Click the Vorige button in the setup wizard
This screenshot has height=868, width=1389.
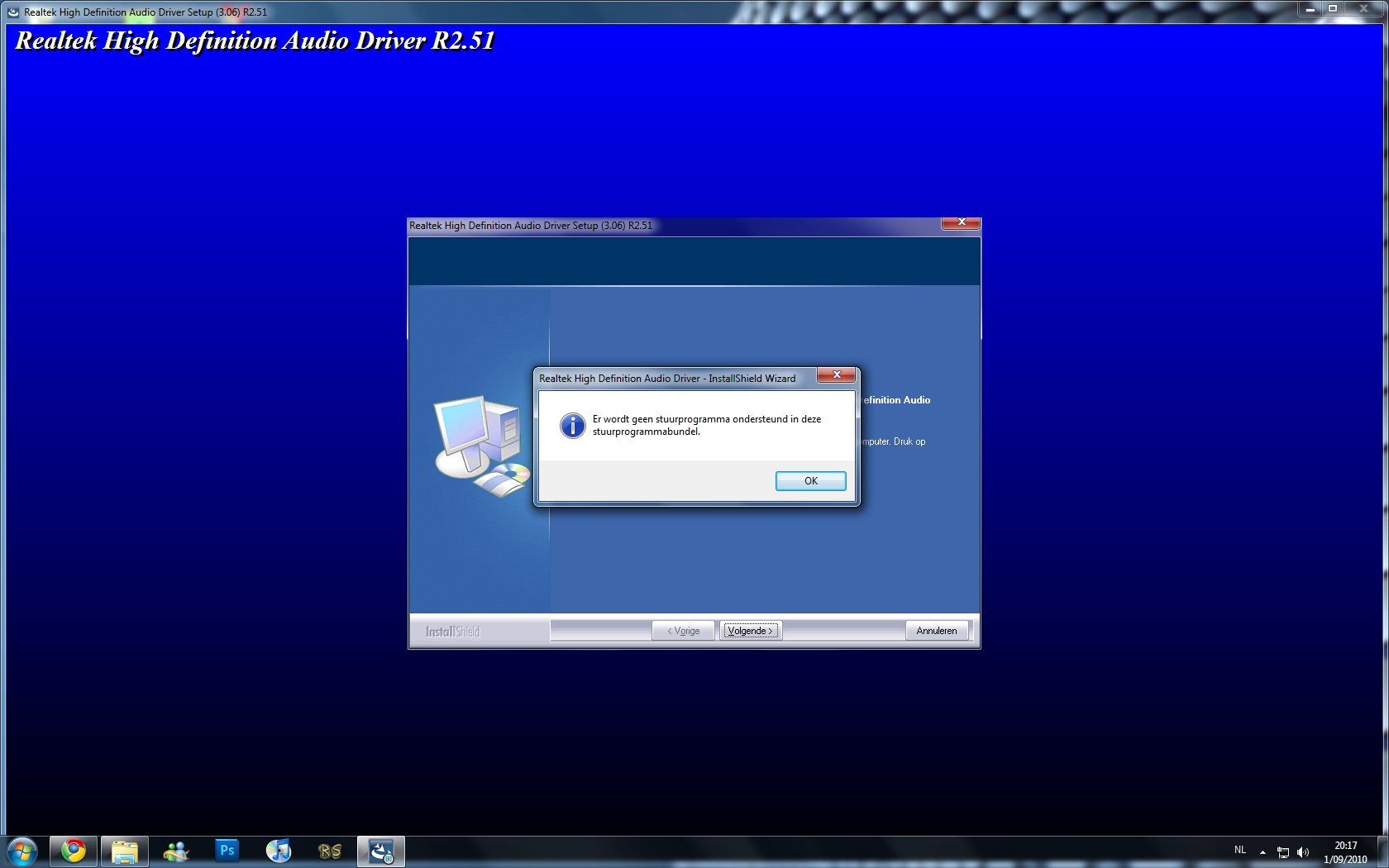point(684,631)
